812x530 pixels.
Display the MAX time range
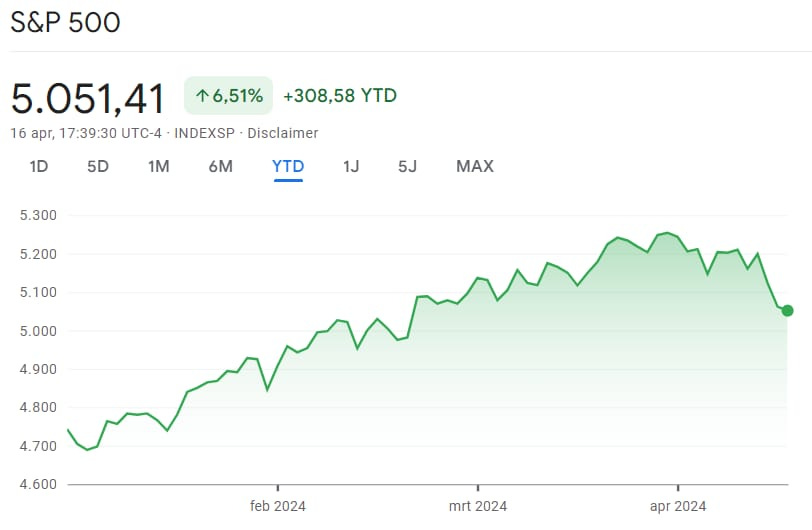475,166
